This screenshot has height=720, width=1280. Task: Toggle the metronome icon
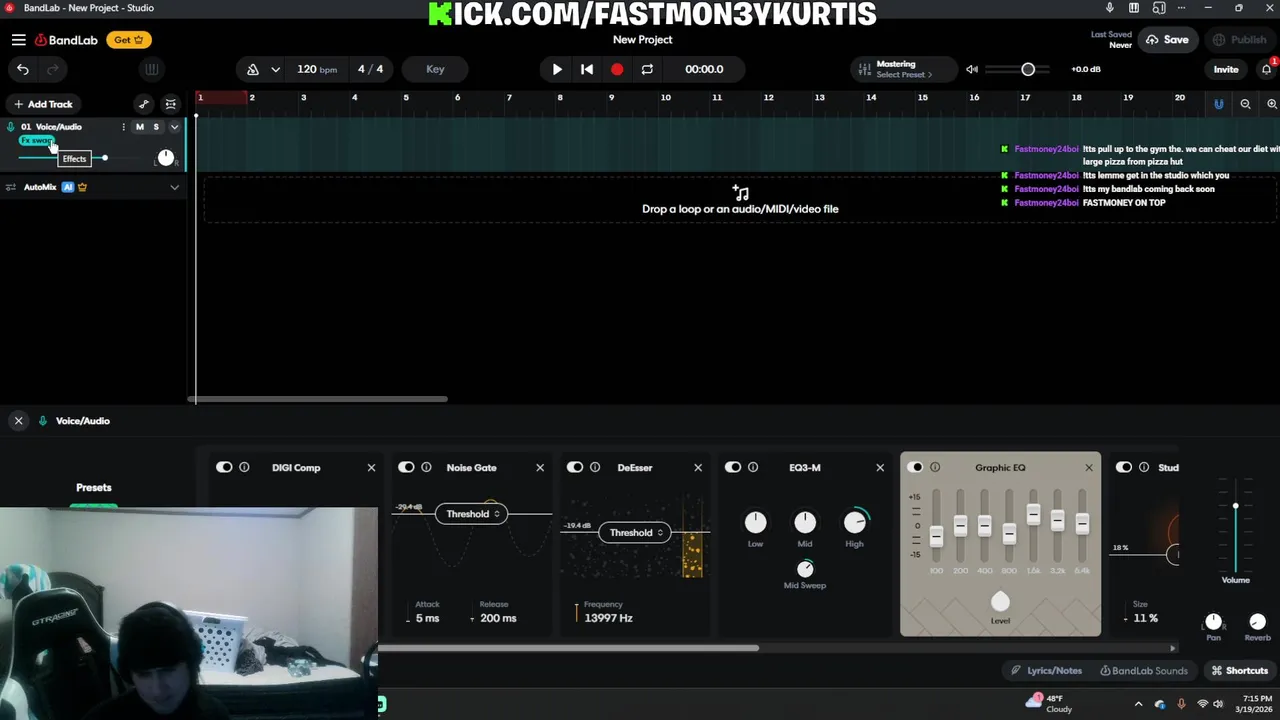(x=252, y=69)
